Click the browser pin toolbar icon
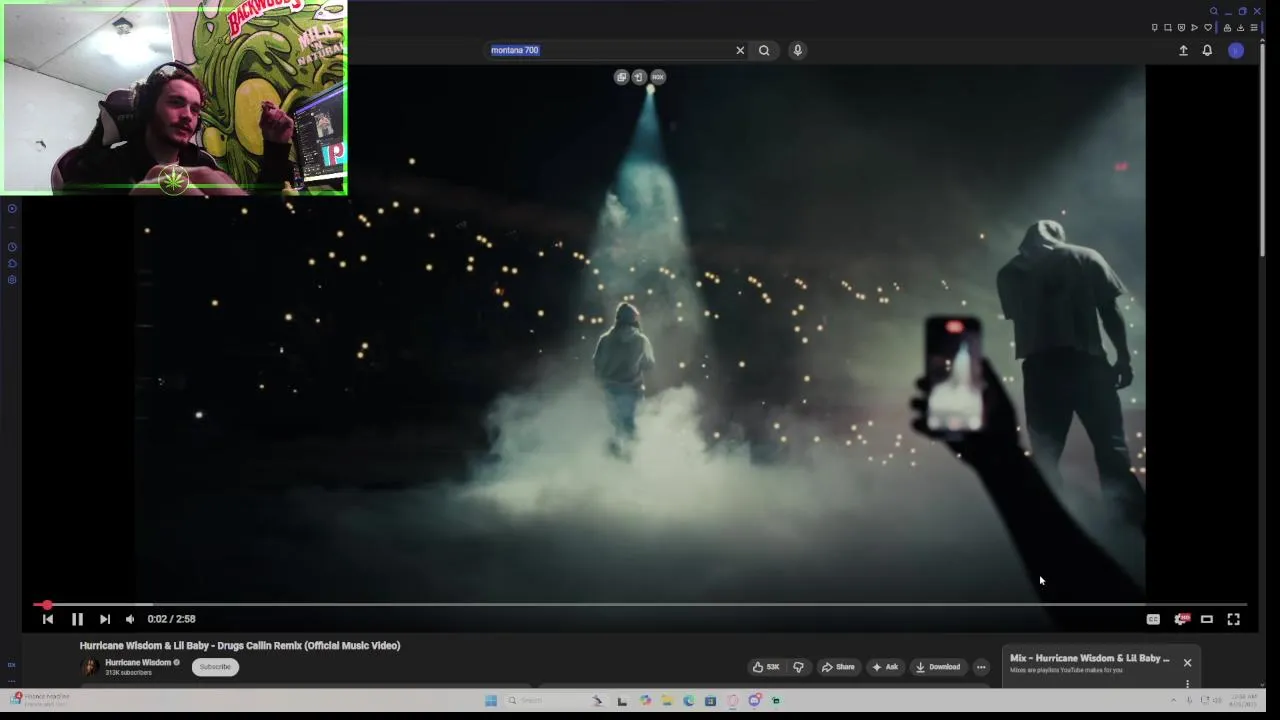The height and width of the screenshot is (720, 1280). [1154, 28]
